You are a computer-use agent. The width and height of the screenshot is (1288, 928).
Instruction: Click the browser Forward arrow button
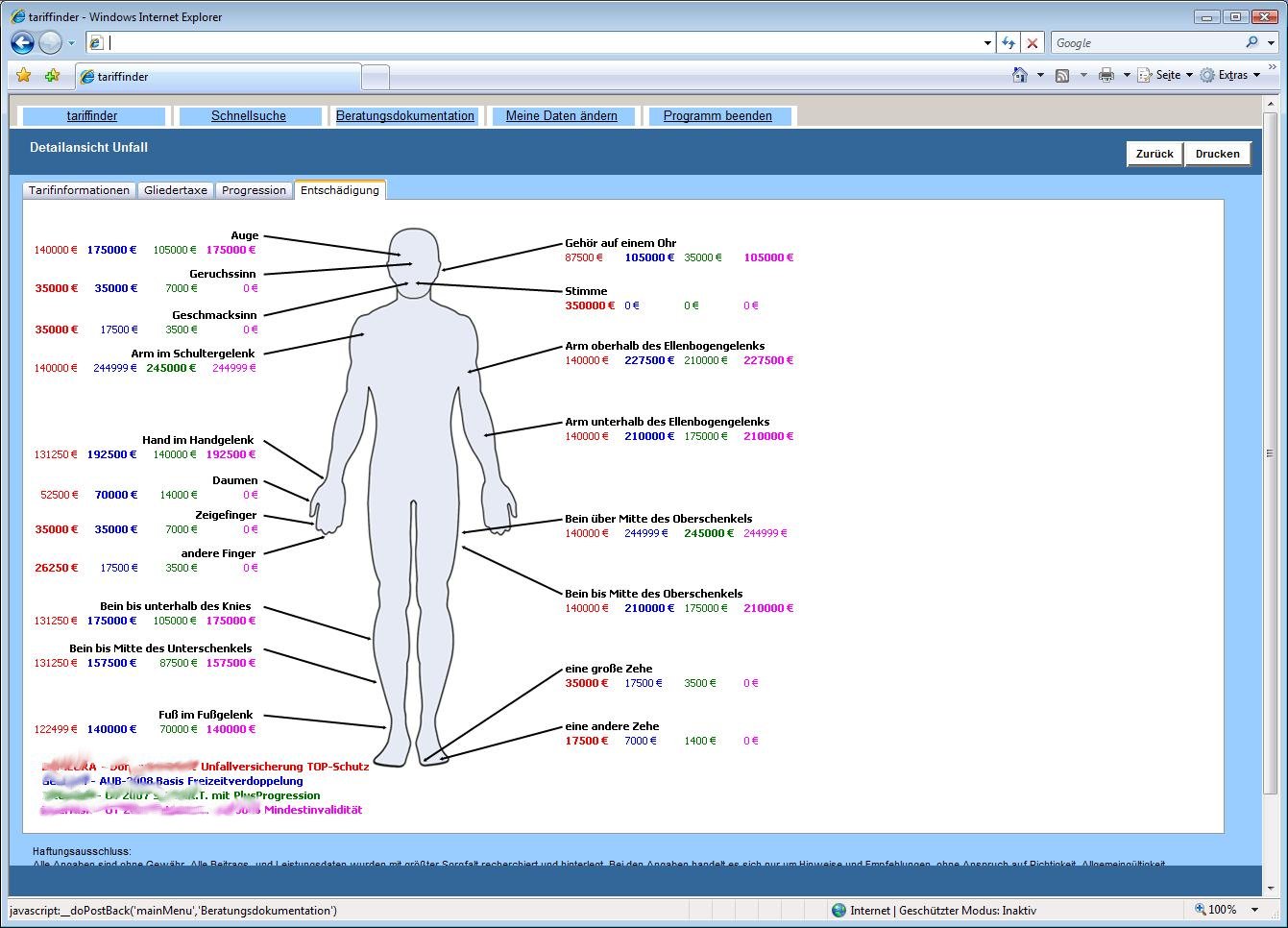50,42
